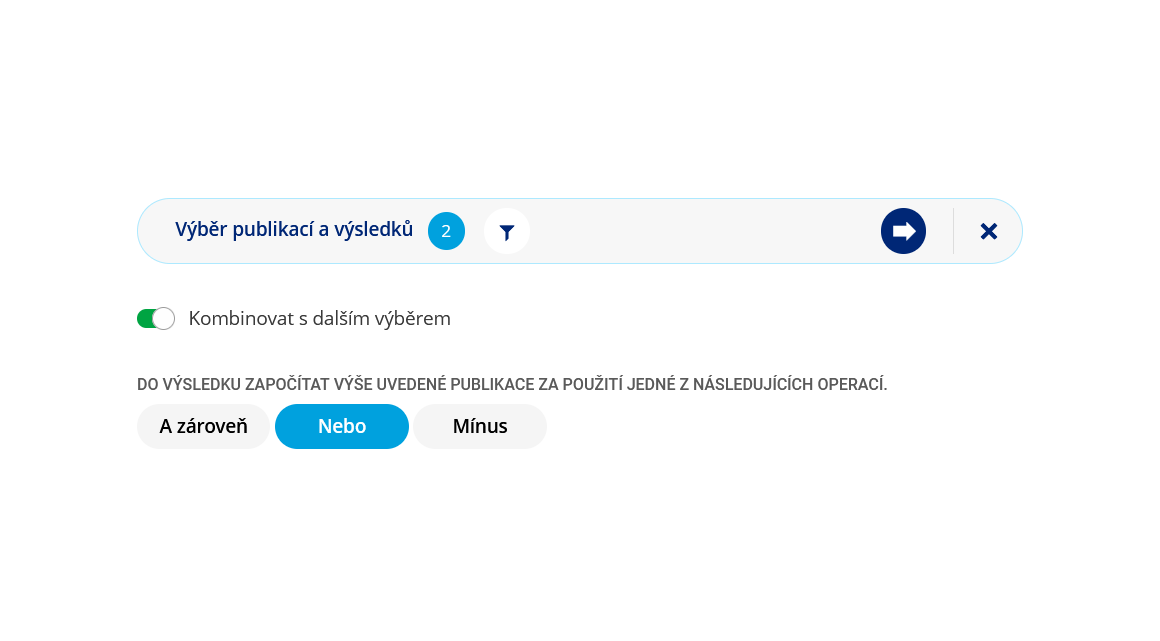Image resolution: width=1160 pixels, height=641 pixels.
Task: Click the "Výběr publikací a výsledků" title
Action: 294,230
